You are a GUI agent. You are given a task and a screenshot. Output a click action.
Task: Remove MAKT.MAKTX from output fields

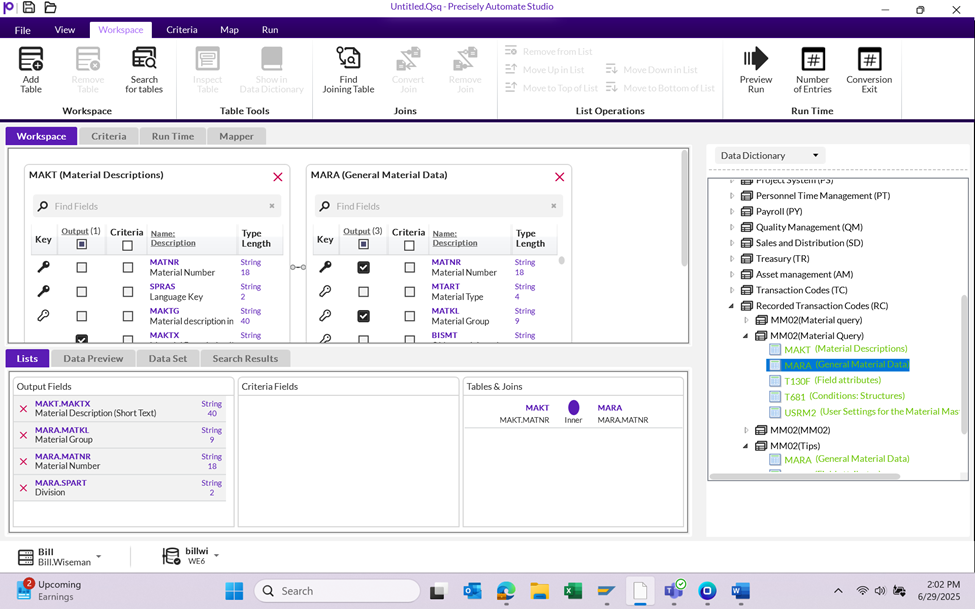click(x=23, y=408)
